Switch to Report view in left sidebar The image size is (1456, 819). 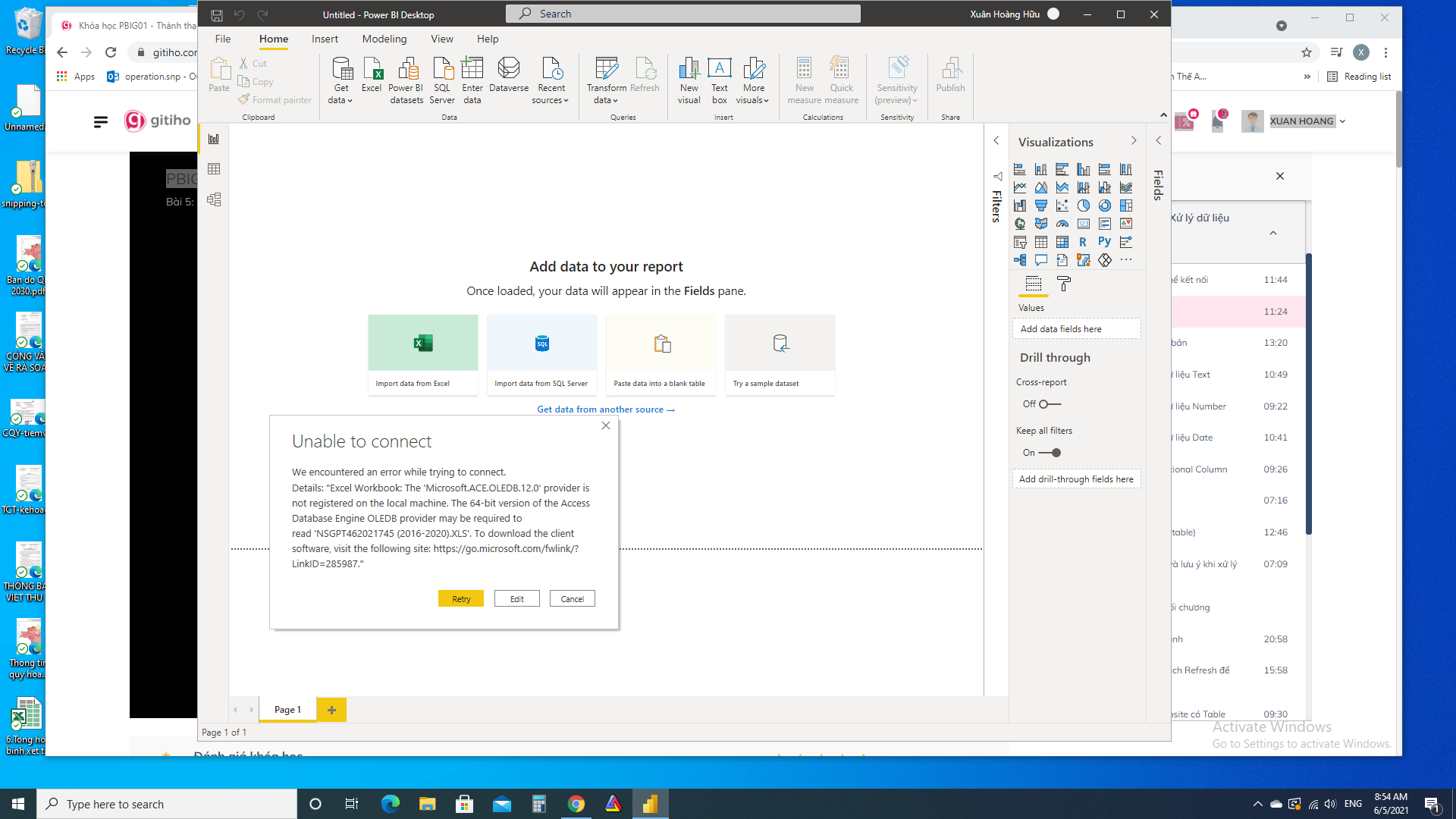tap(214, 139)
